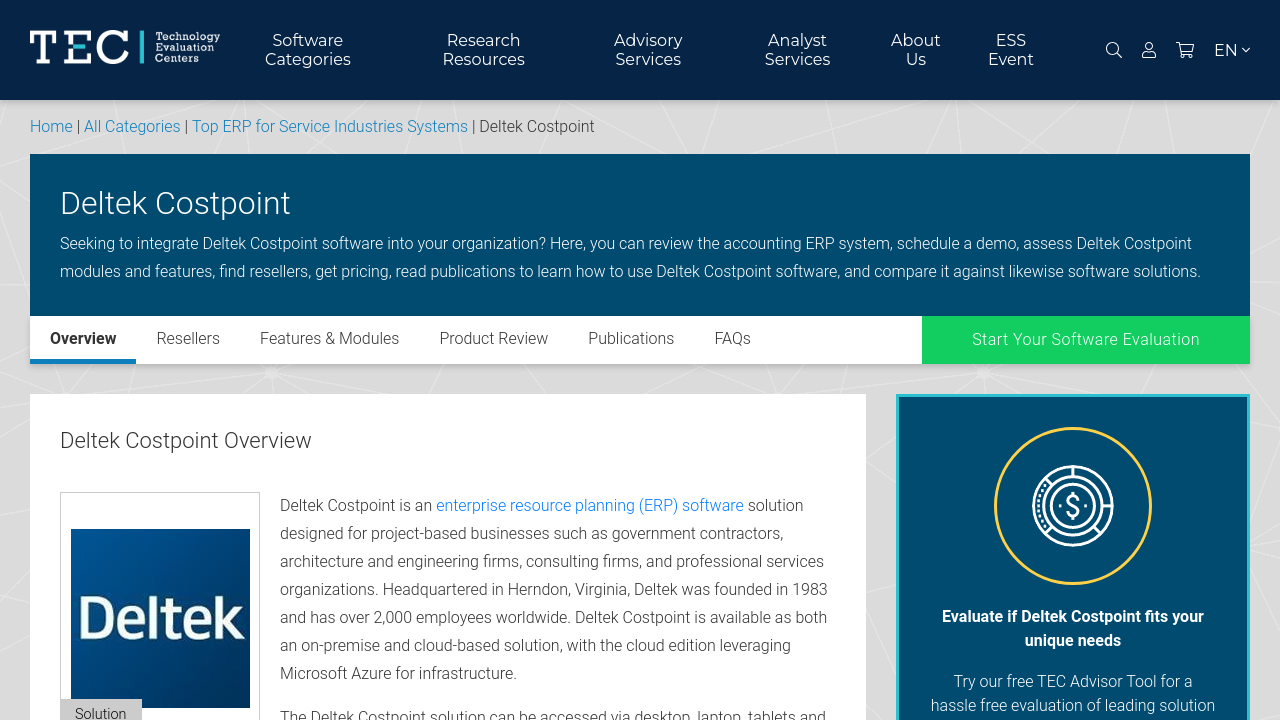The height and width of the screenshot is (720, 1280).
Task: Click Start Your Software Evaluation button
Action: 1085,340
